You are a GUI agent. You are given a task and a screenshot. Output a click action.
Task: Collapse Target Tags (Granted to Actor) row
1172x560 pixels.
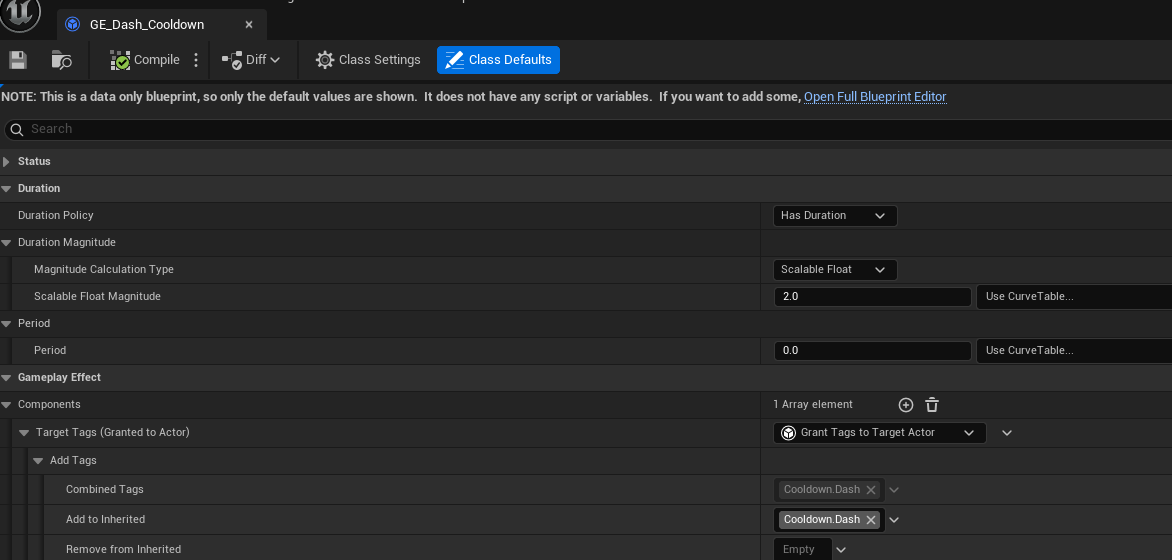[x=23, y=433]
